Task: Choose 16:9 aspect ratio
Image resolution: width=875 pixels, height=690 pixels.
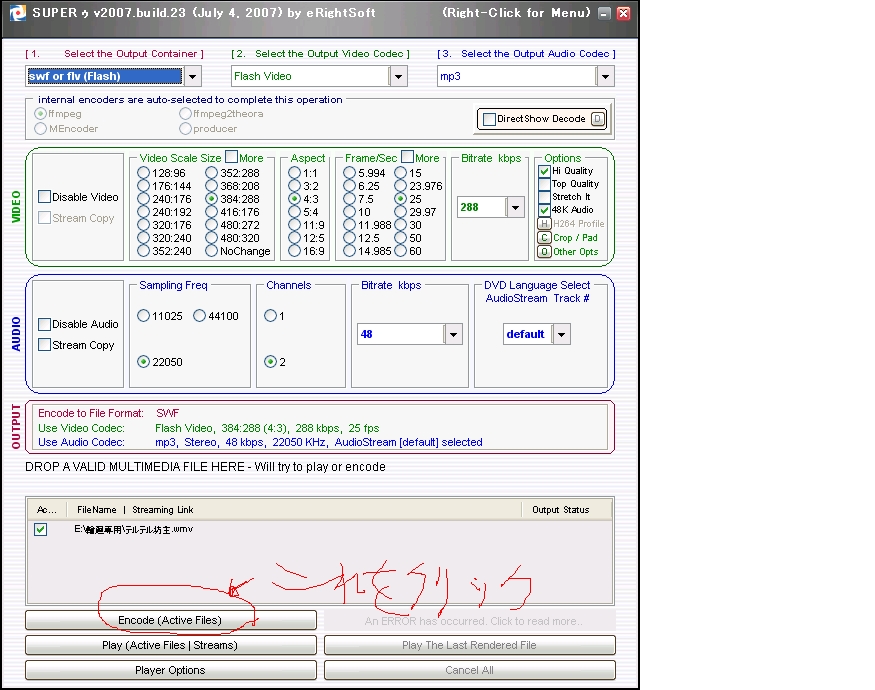Action: [295, 251]
